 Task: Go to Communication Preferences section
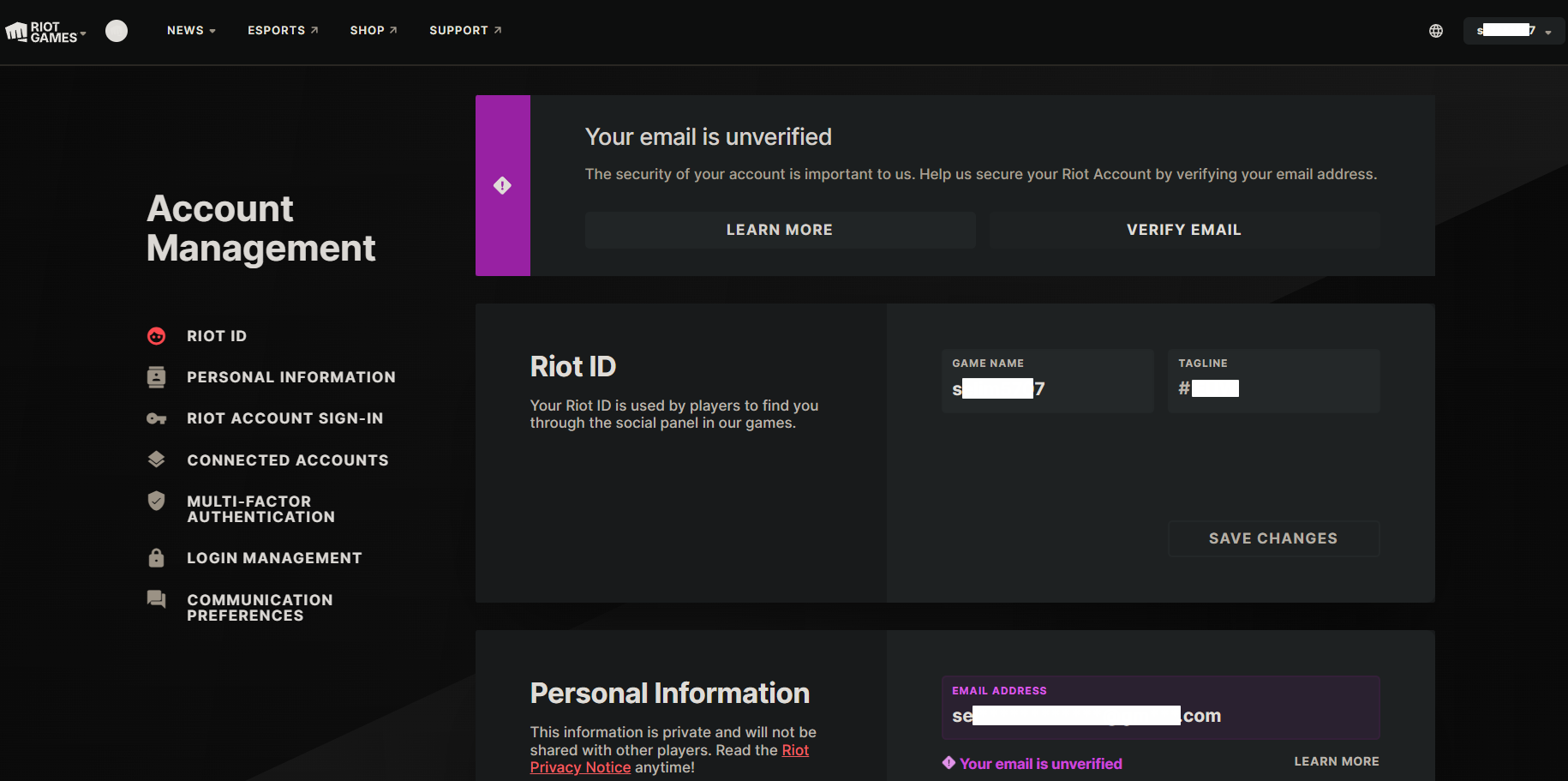tap(260, 608)
